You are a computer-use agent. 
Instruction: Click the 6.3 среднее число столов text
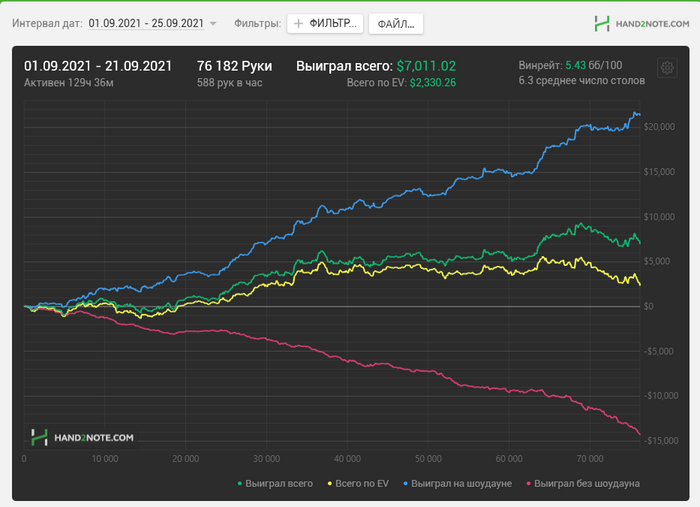click(582, 80)
